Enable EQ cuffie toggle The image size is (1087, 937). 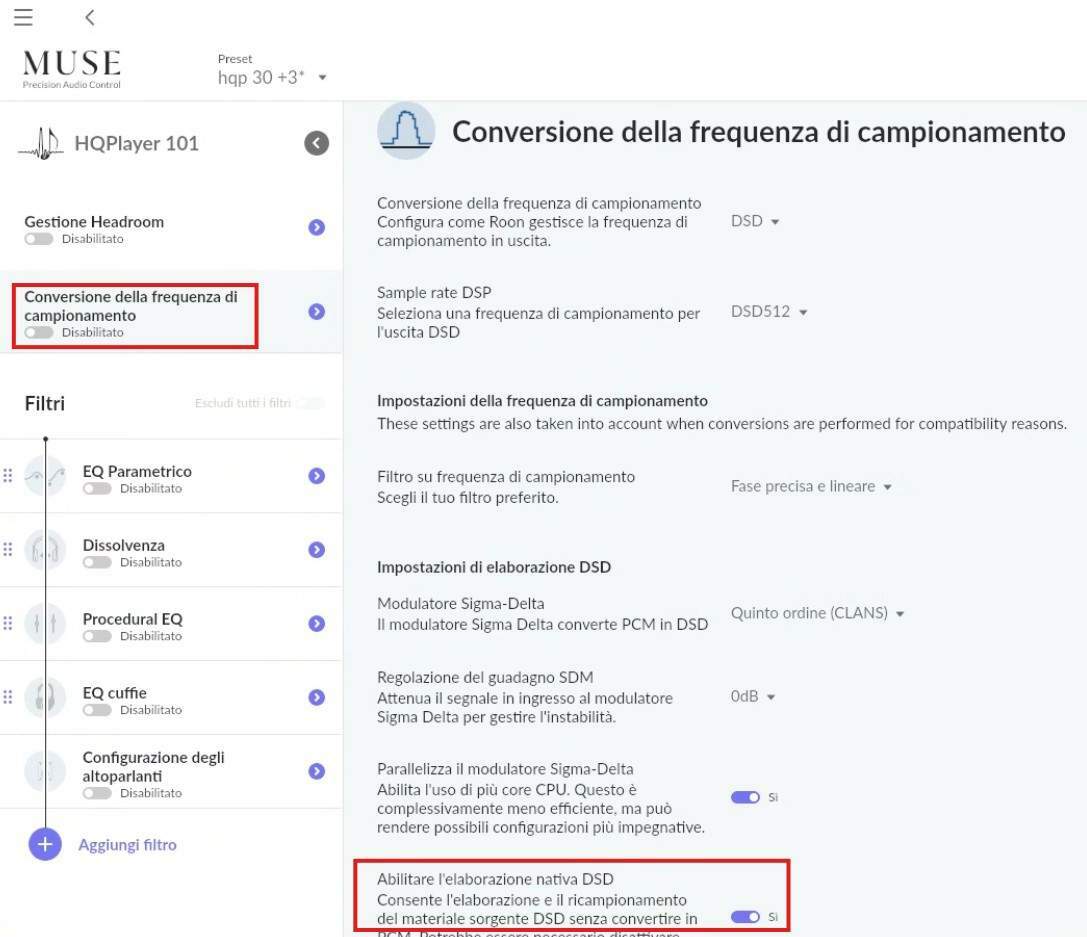(x=97, y=710)
